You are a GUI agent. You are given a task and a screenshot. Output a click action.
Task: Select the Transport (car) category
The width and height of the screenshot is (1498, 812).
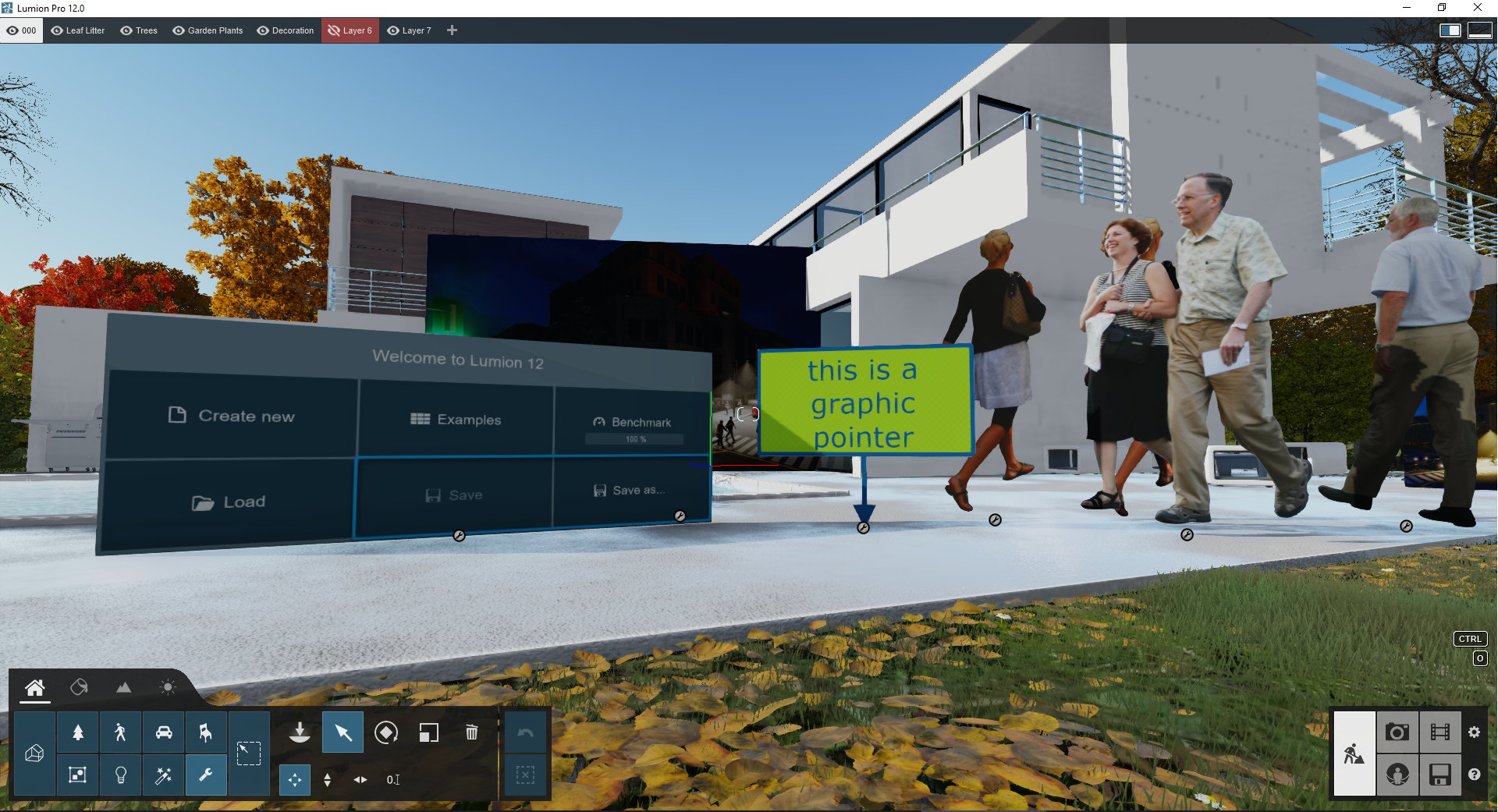[163, 732]
